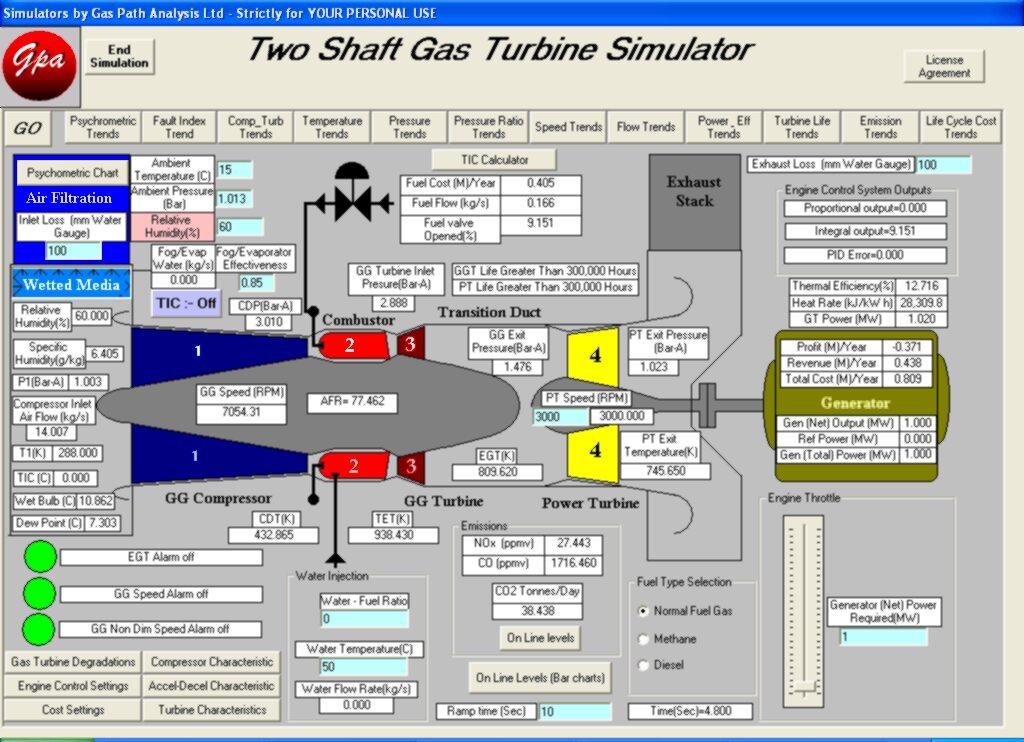Click the red Gpa logo icon
1024x742 pixels.
point(40,62)
